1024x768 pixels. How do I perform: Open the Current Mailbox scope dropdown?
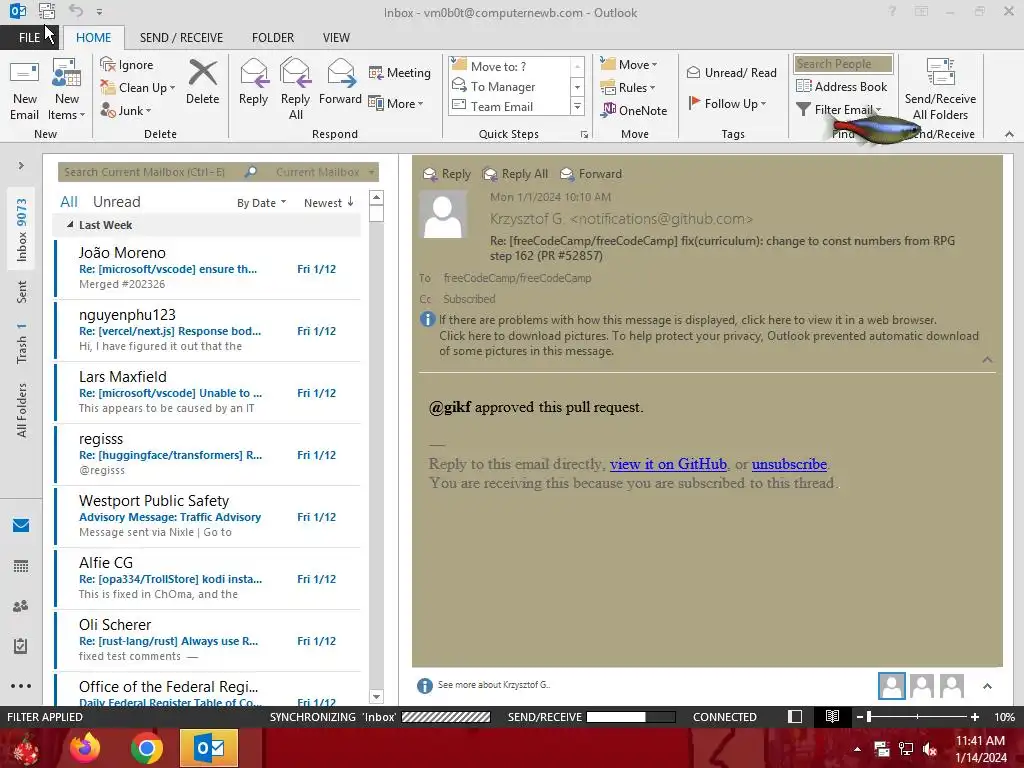(325, 172)
